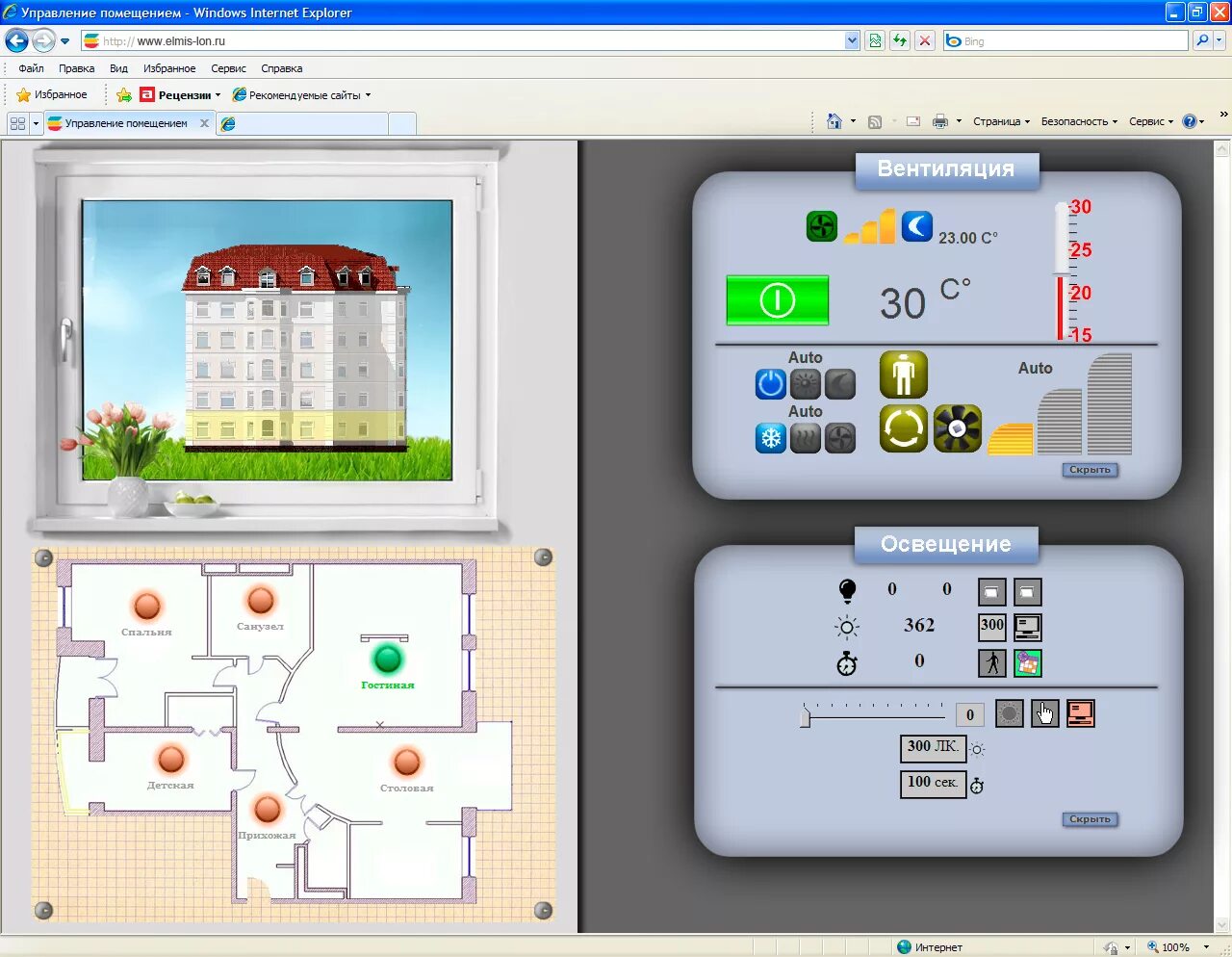The width and height of the screenshot is (1232, 957).
Task: Select the green Гостиная room indicator
Action: (387, 660)
